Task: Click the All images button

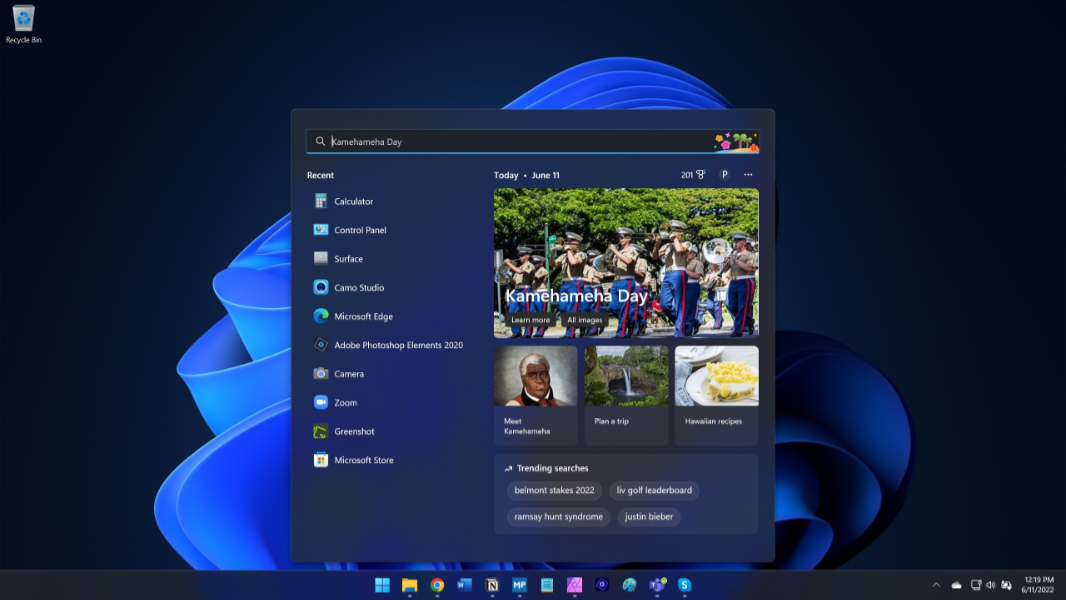Action: 585,320
